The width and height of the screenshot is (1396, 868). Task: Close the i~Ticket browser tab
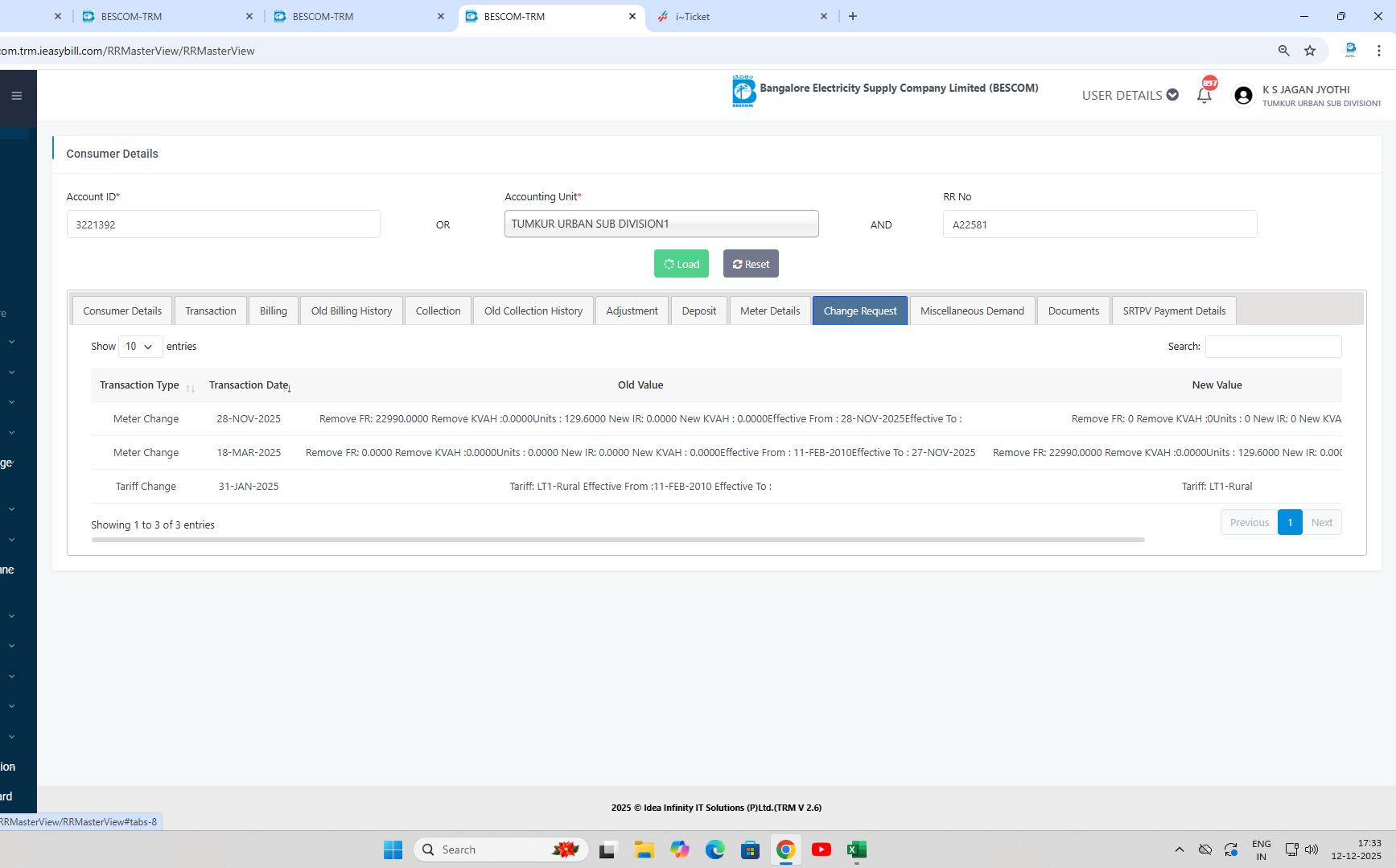(824, 16)
